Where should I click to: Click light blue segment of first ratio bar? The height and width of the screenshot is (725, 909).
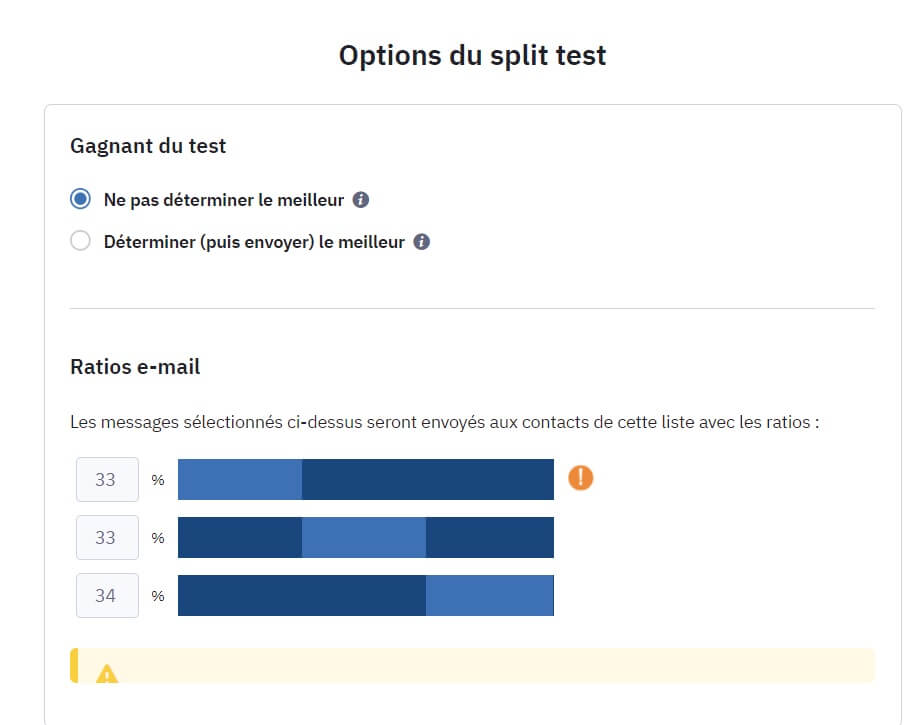[240, 480]
